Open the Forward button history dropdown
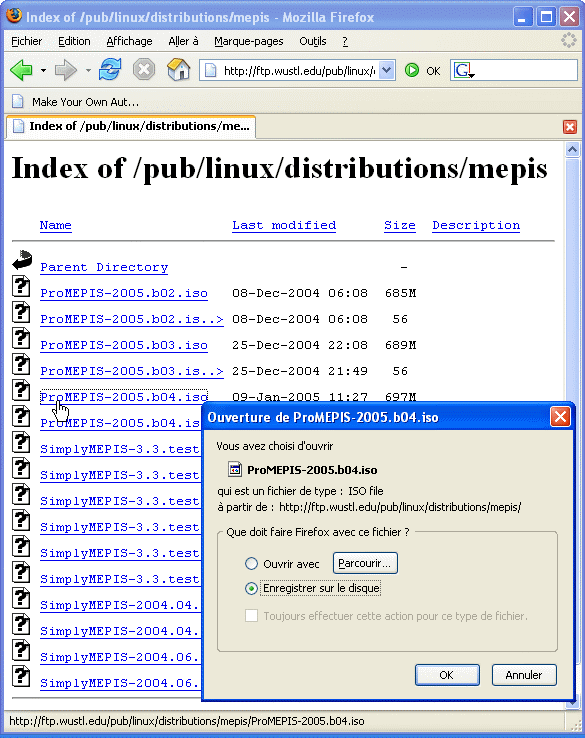This screenshot has width=585, height=738. pos(88,71)
